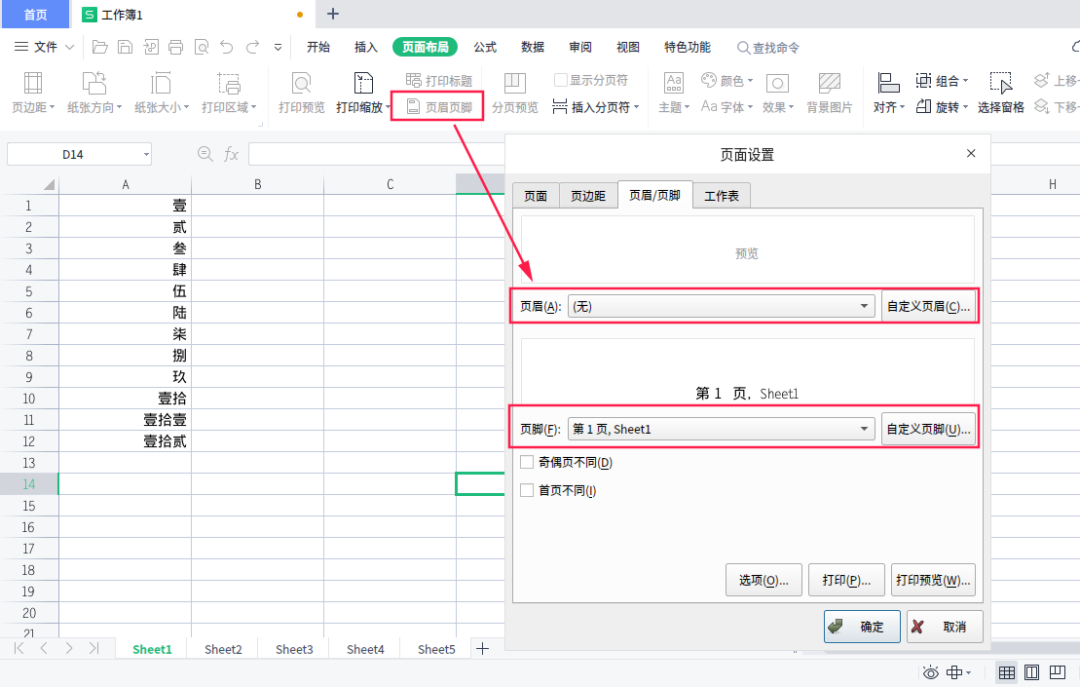Open the 纸张方向 orientation tool
The image size is (1080, 687).
(94, 92)
